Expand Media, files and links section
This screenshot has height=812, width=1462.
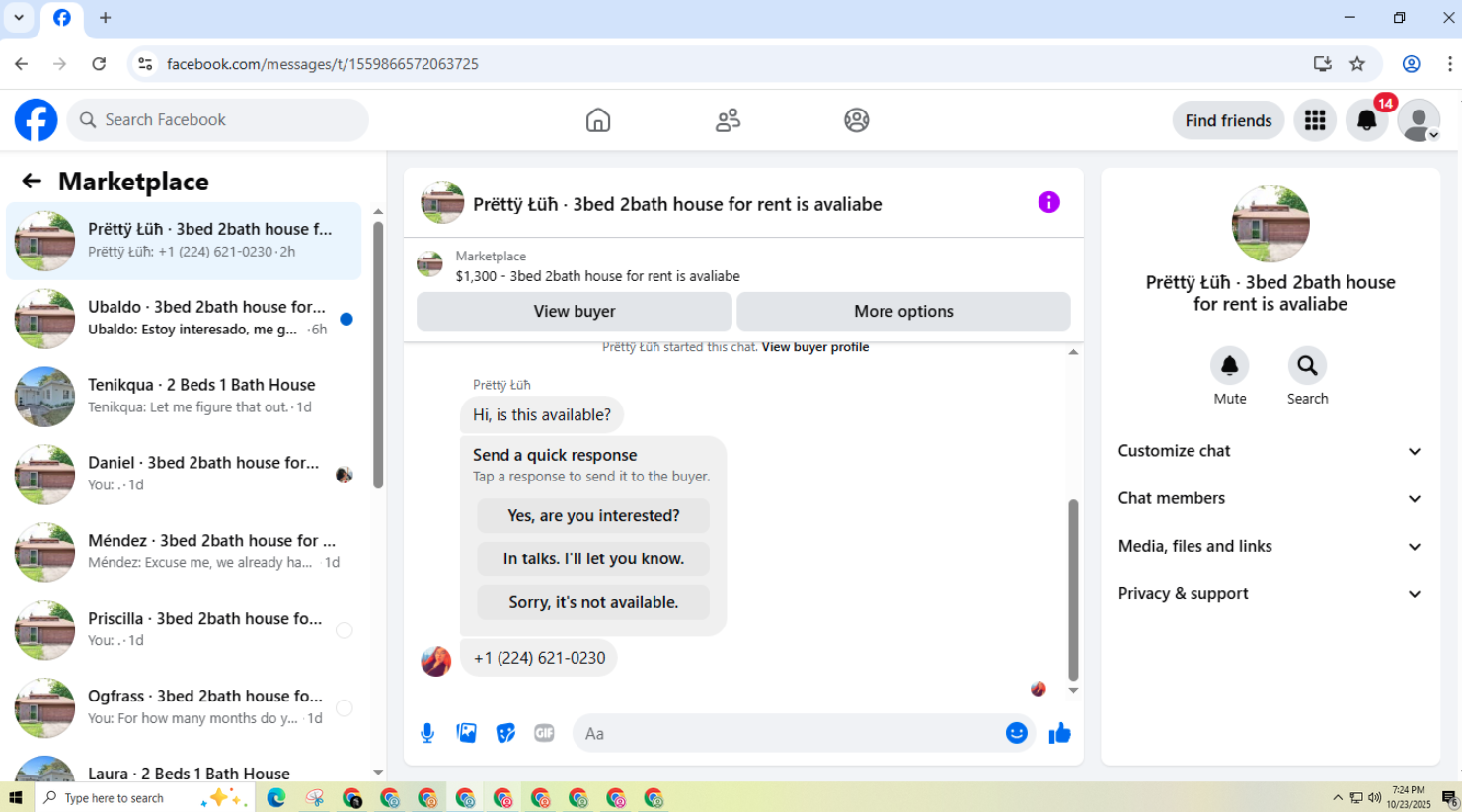[1270, 546]
